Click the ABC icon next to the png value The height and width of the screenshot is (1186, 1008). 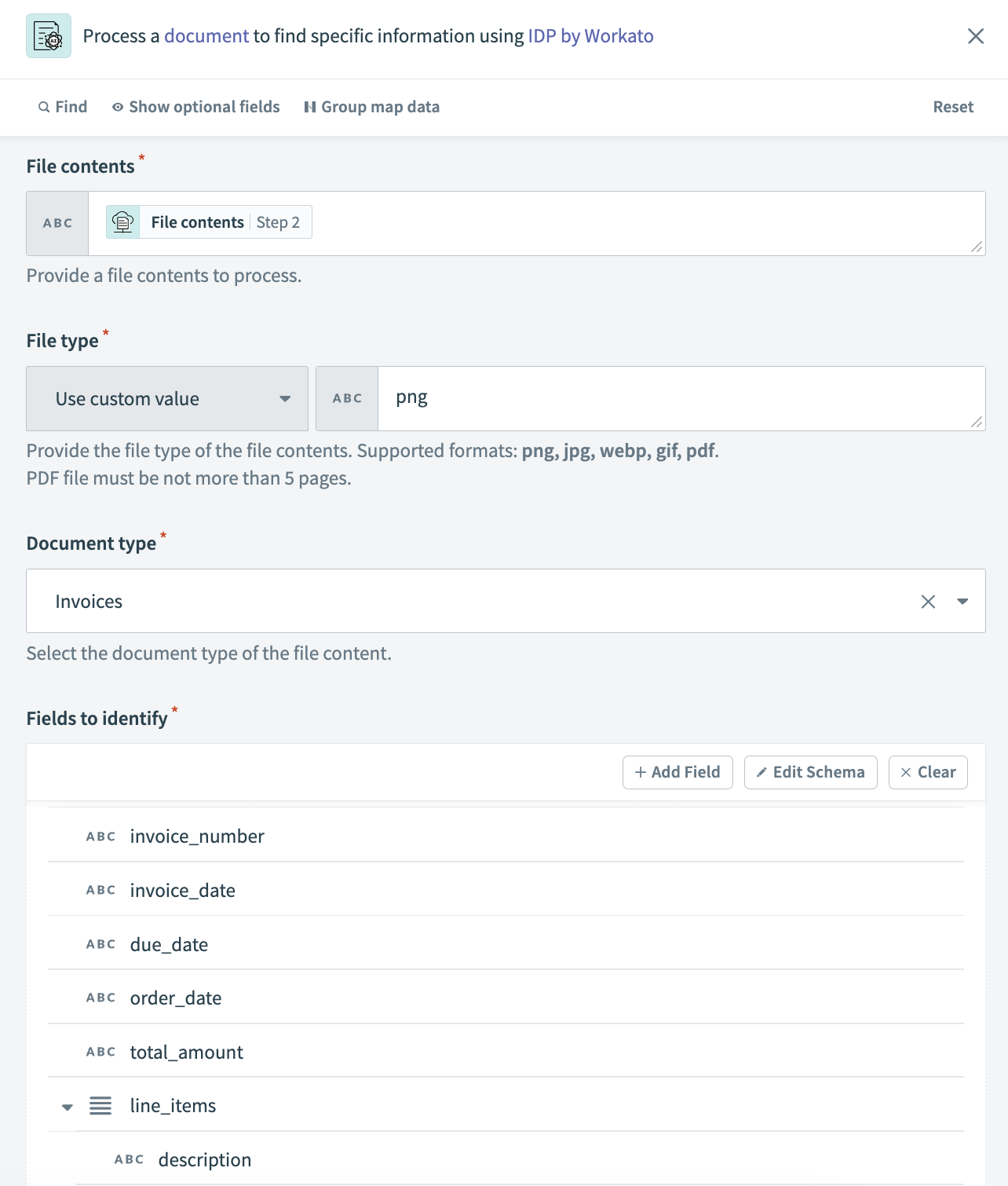[x=345, y=398]
